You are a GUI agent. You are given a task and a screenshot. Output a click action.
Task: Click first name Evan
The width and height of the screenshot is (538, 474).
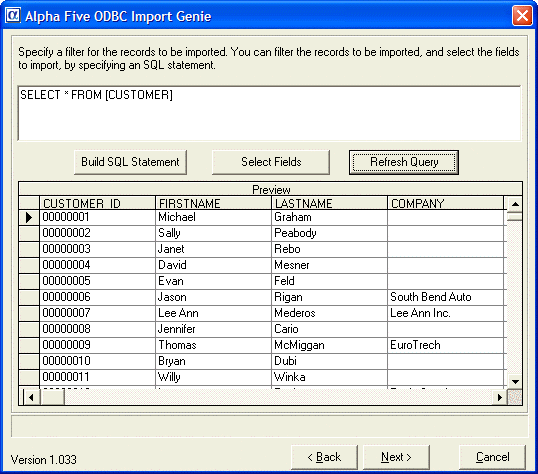coord(213,281)
